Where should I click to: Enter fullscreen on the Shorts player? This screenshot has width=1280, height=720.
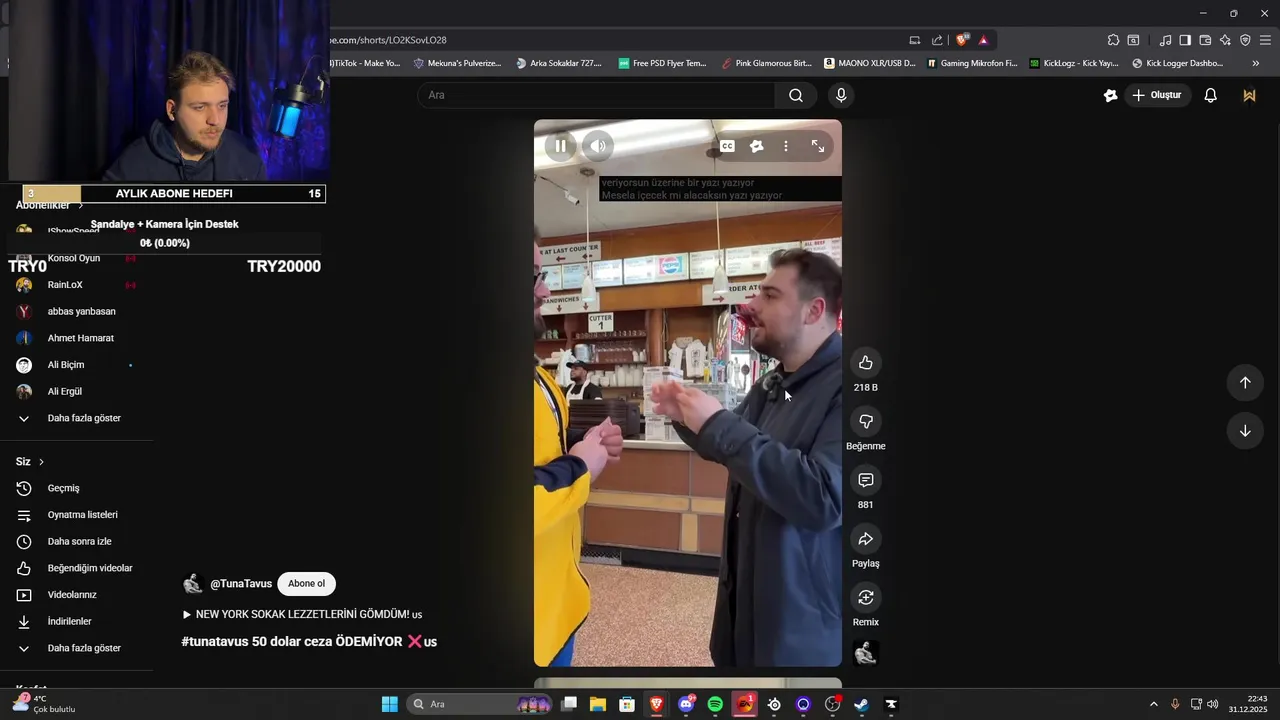(818, 146)
